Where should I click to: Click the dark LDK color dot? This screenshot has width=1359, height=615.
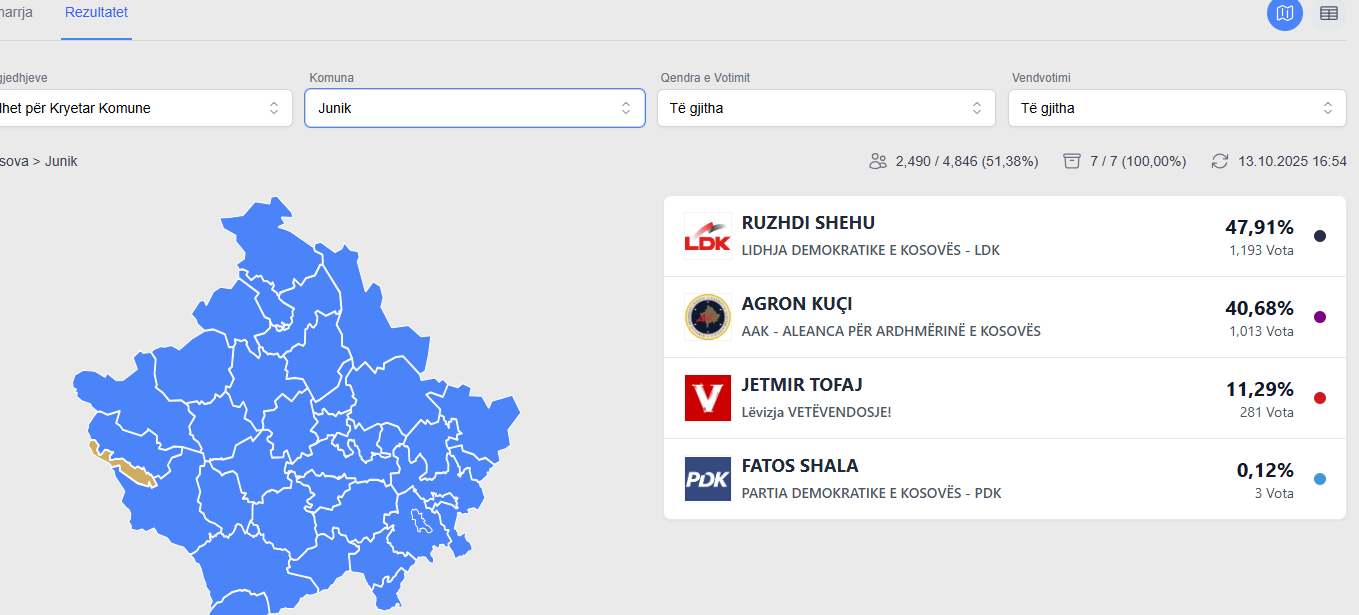click(1319, 236)
